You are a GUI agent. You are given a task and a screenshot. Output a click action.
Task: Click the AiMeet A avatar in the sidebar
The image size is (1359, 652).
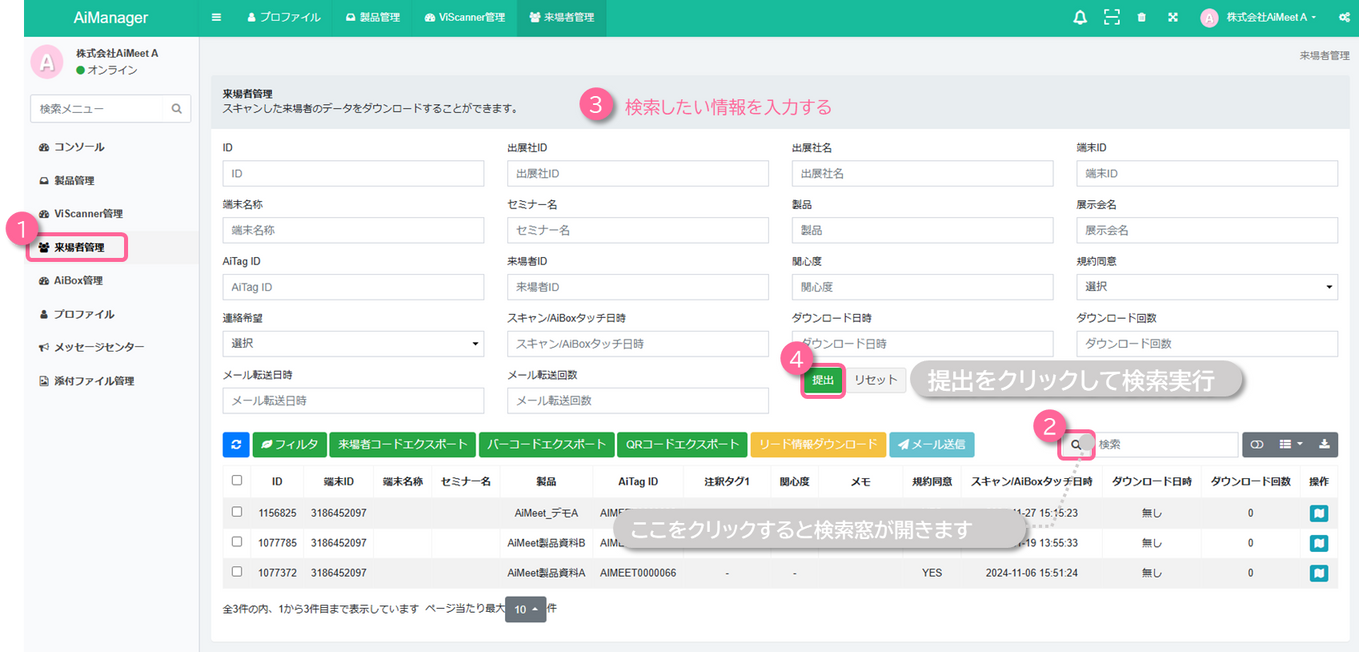click(x=47, y=62)
